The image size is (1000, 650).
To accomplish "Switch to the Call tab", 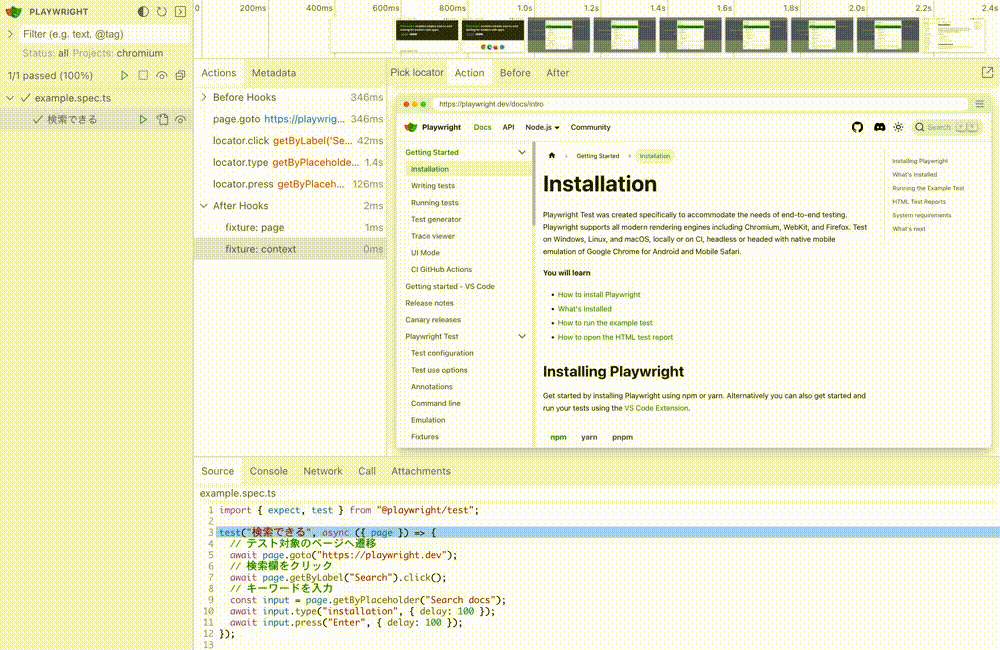I will click(367, 471).
